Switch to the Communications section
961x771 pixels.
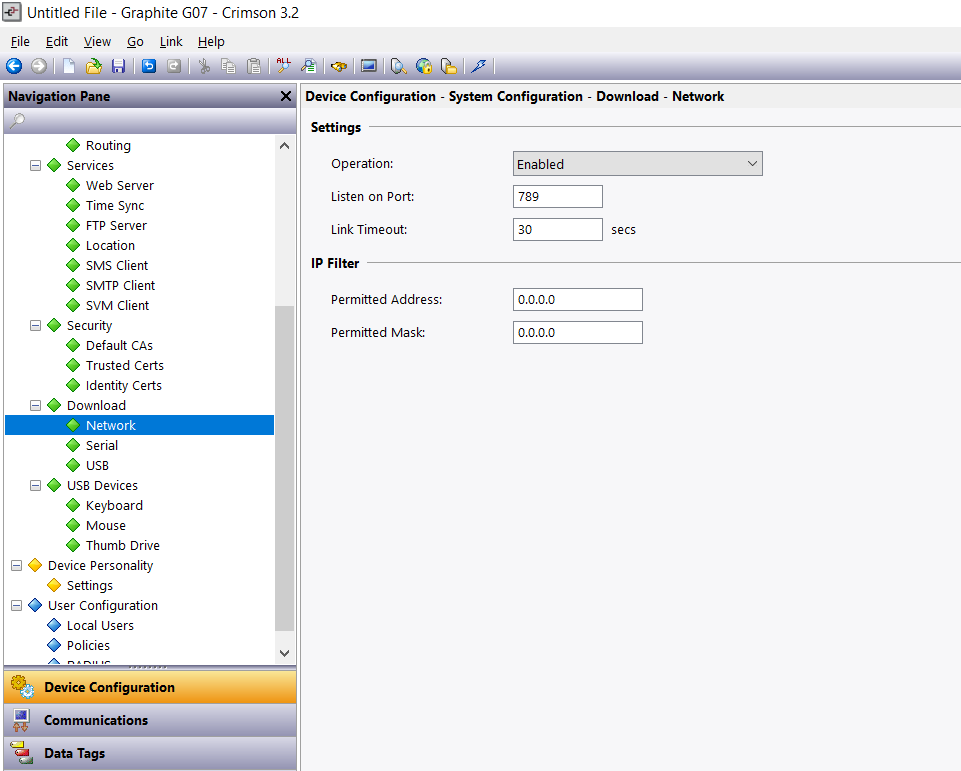coord(150,720)
